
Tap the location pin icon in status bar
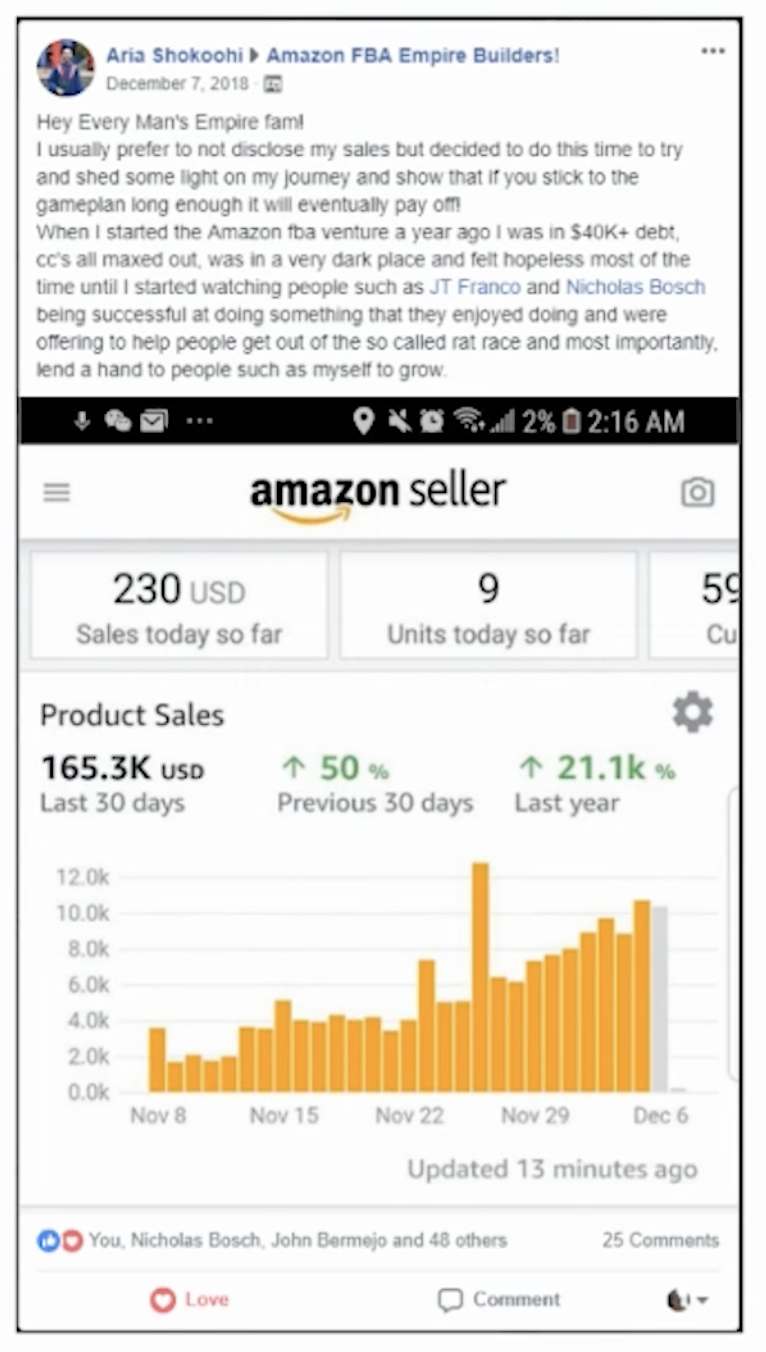pos(364,421)
